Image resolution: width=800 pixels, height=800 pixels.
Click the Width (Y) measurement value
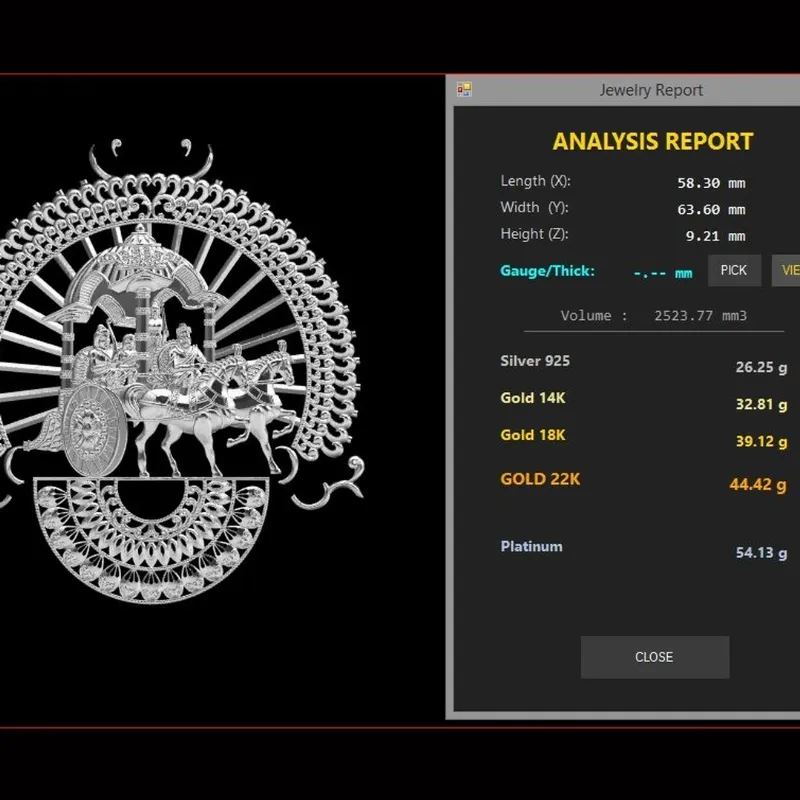(x=711, y=210)
